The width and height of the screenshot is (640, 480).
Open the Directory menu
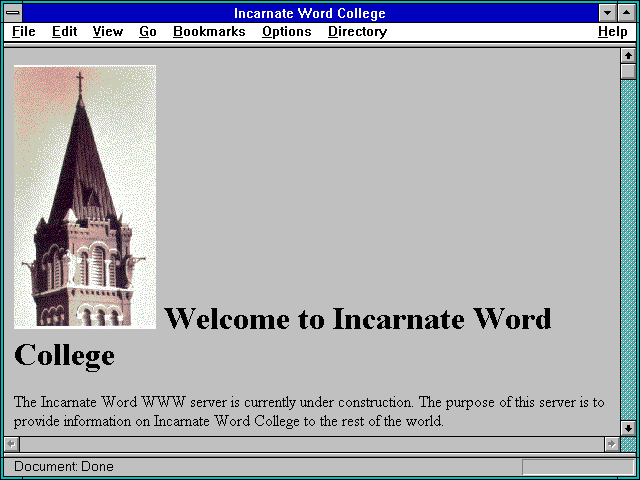[x=357, y=32]
